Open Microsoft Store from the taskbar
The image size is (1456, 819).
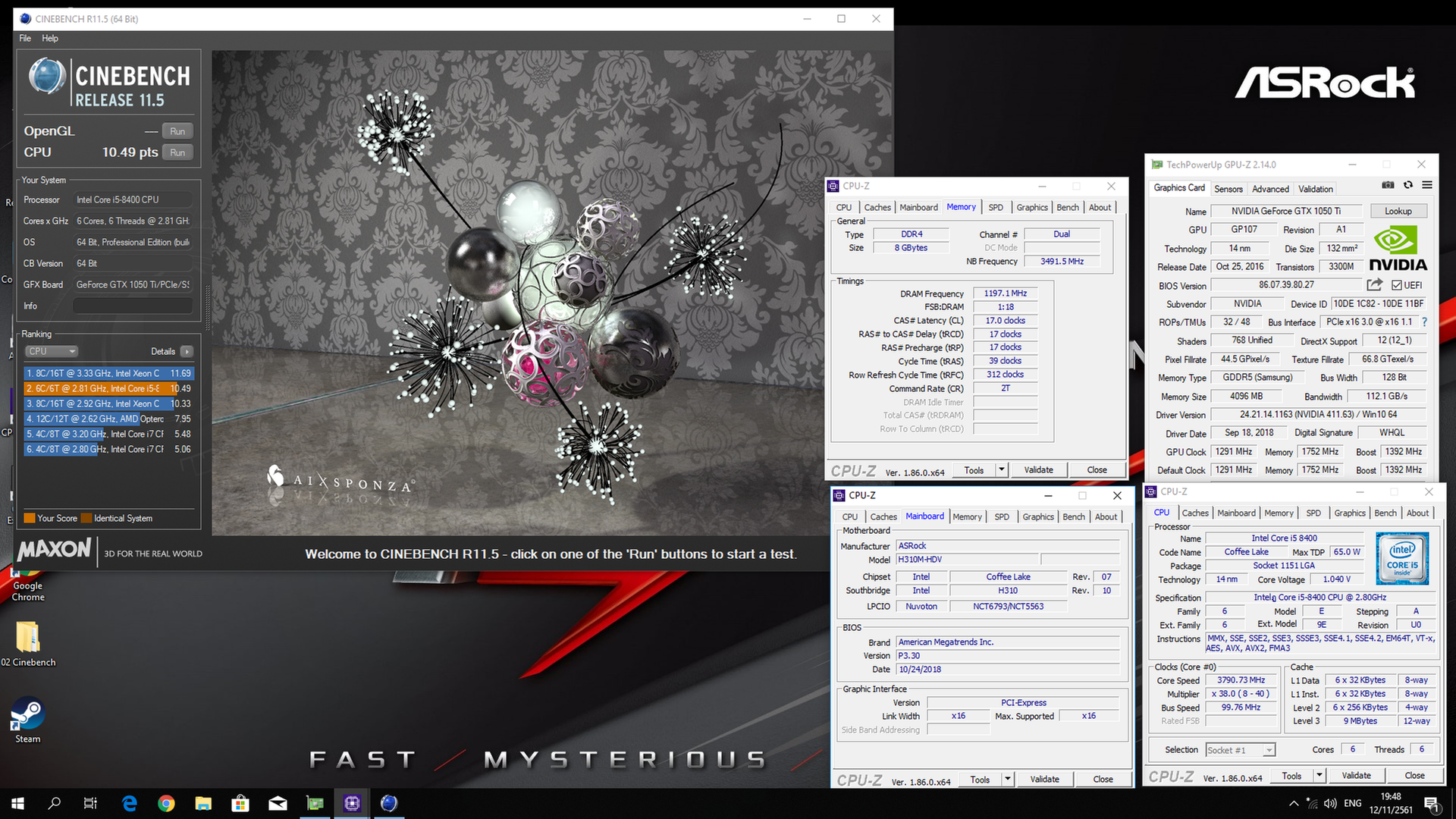click(x=240, y=803)
